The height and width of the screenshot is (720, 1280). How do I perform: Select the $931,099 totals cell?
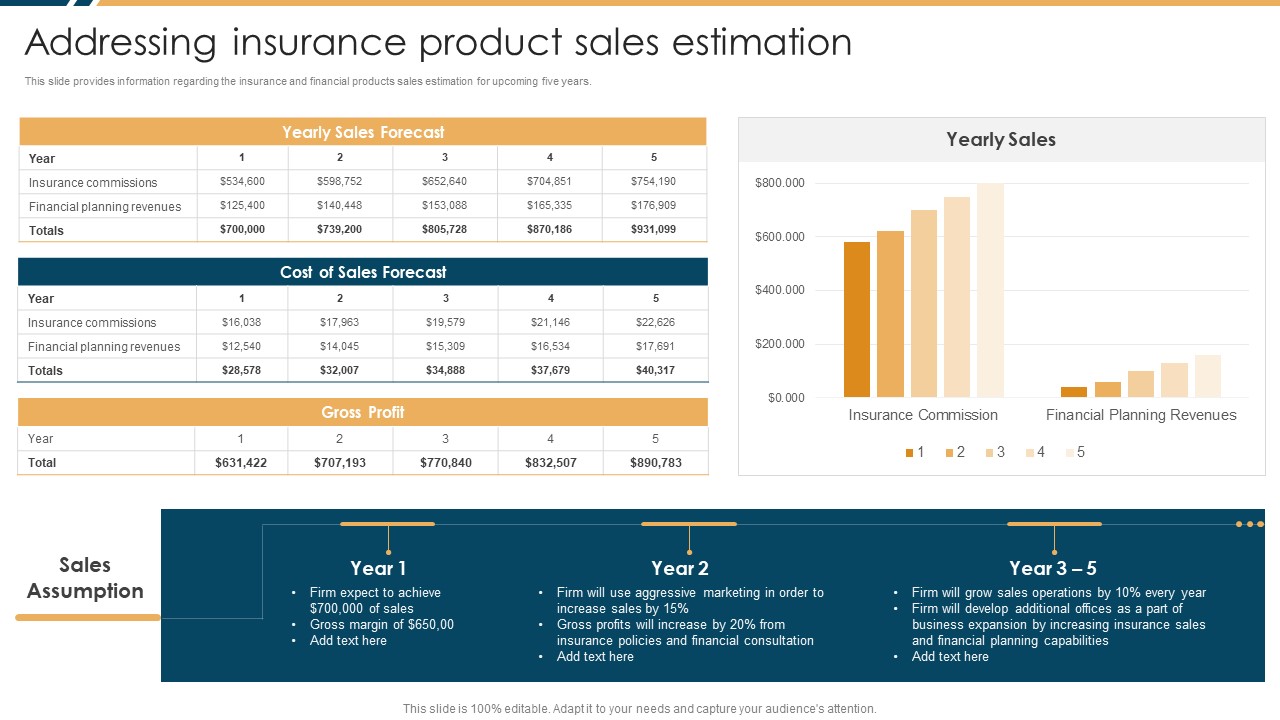click(654, 230)
